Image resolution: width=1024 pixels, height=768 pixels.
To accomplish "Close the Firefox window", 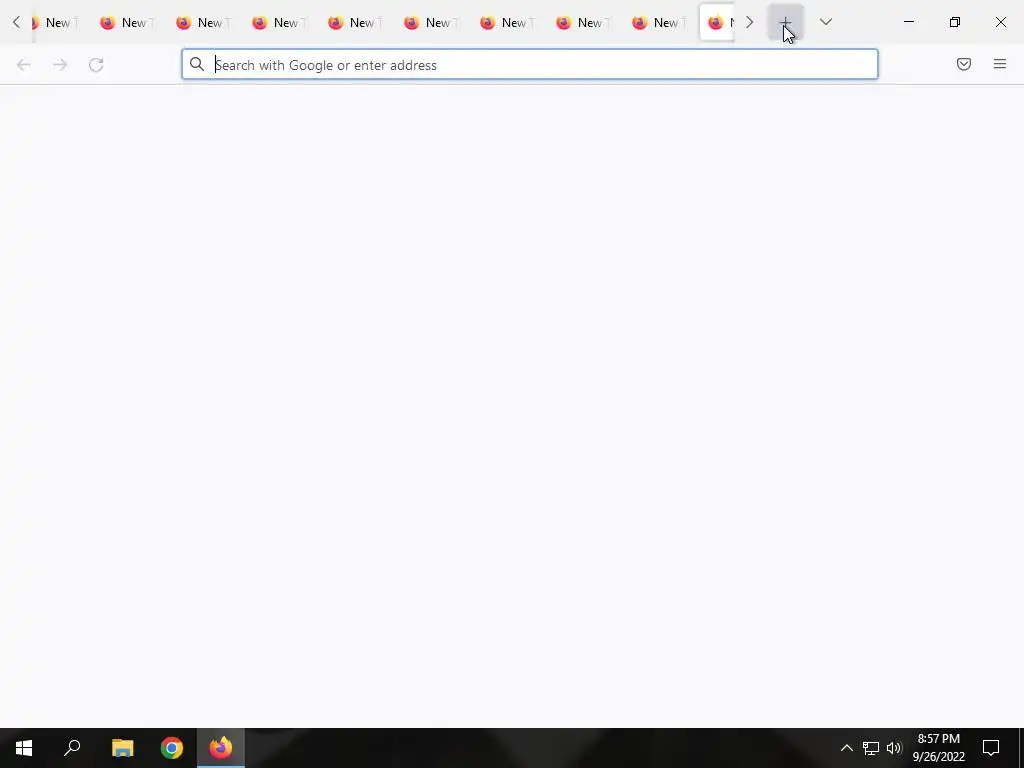I will pyautogui.click(x=1000, y=22).
